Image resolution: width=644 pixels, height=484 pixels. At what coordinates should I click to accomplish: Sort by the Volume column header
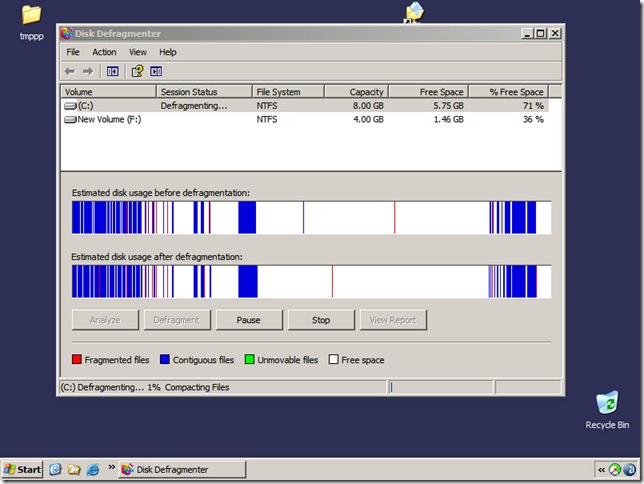pyautogui.click(x=108, y=92)
